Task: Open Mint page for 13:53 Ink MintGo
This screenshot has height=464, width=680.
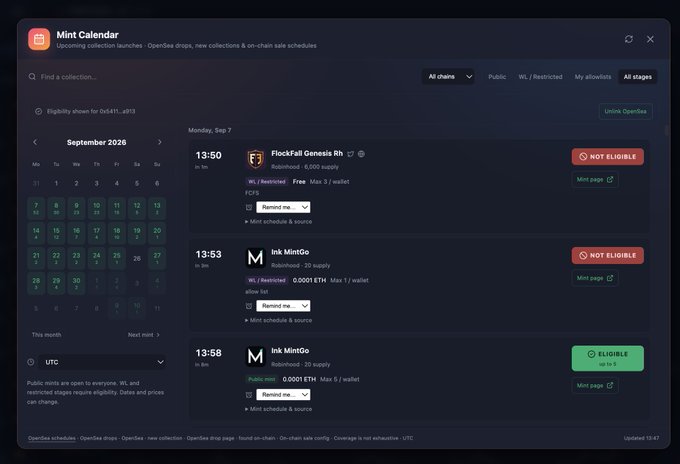Action: click(x=595, y=278)
